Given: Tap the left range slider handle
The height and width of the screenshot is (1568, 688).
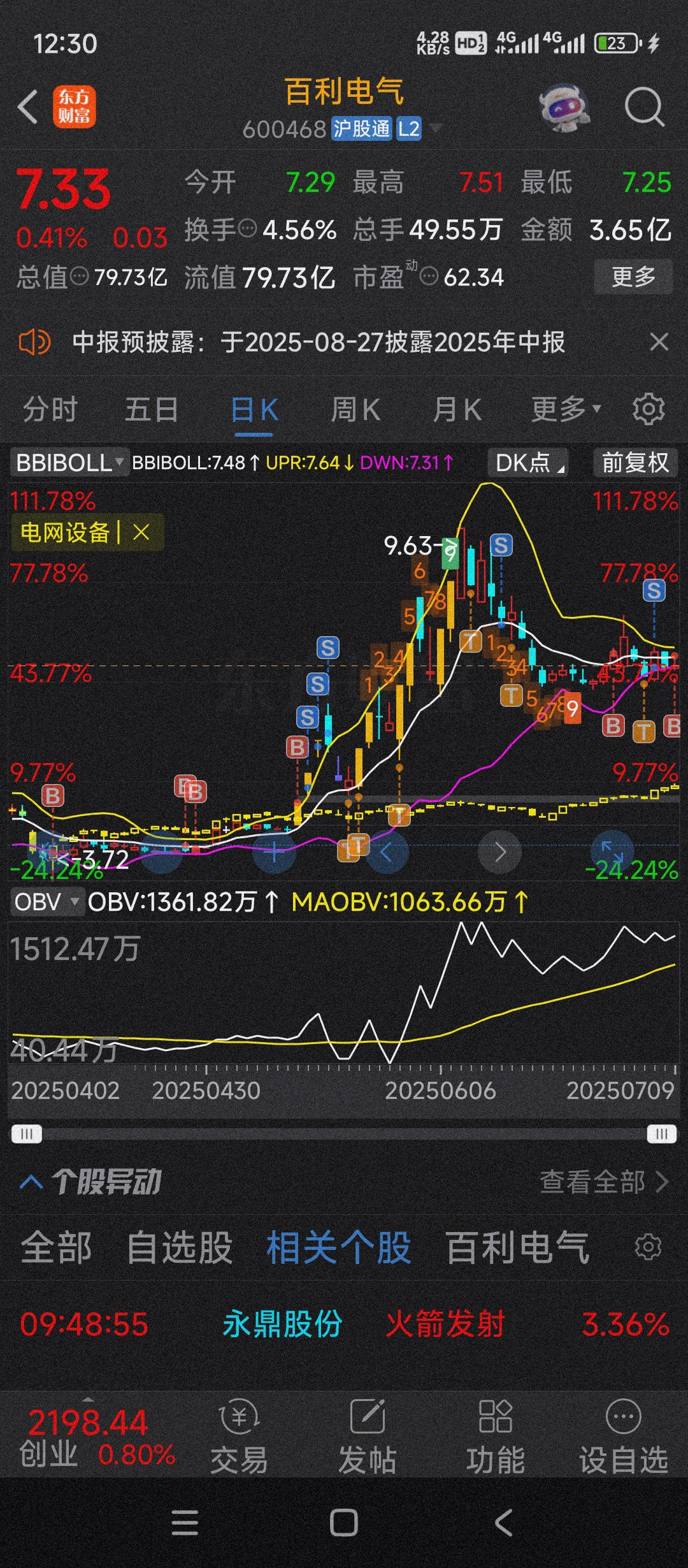Looking at the screenshot, I should (27, 1134).
